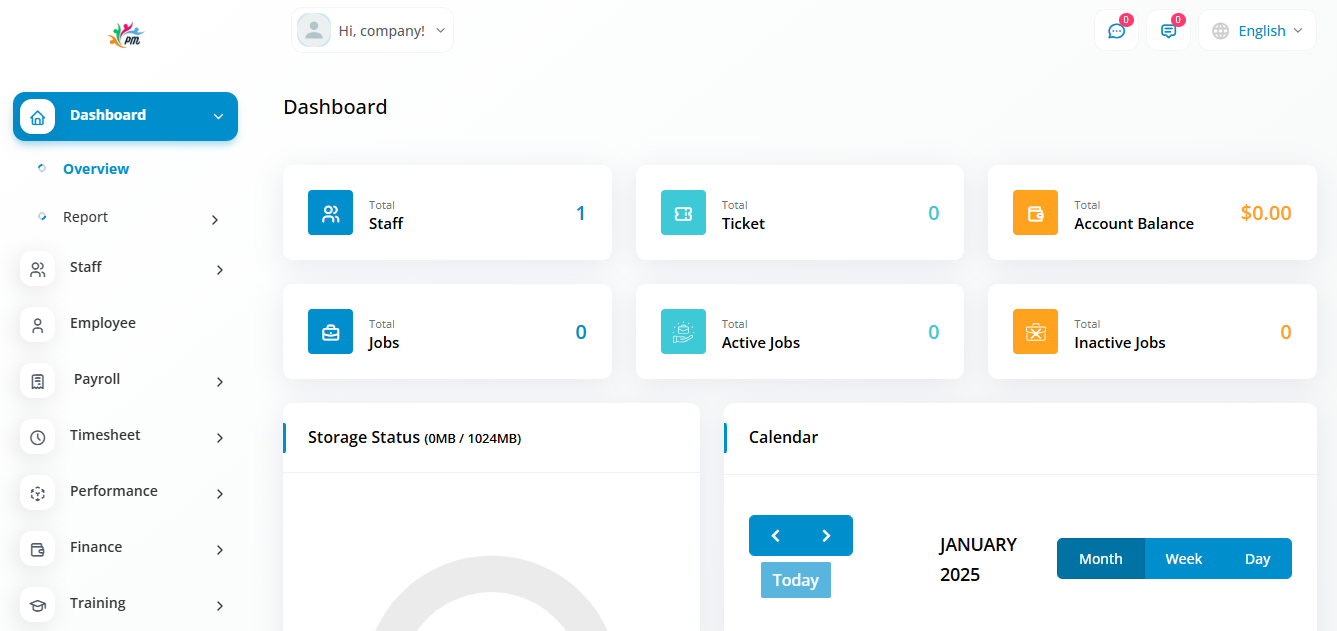Open the notifications icon beside language selector
Image resolution: width=1337 pixels, height=631 pixels.
[x=1168, y=31]
